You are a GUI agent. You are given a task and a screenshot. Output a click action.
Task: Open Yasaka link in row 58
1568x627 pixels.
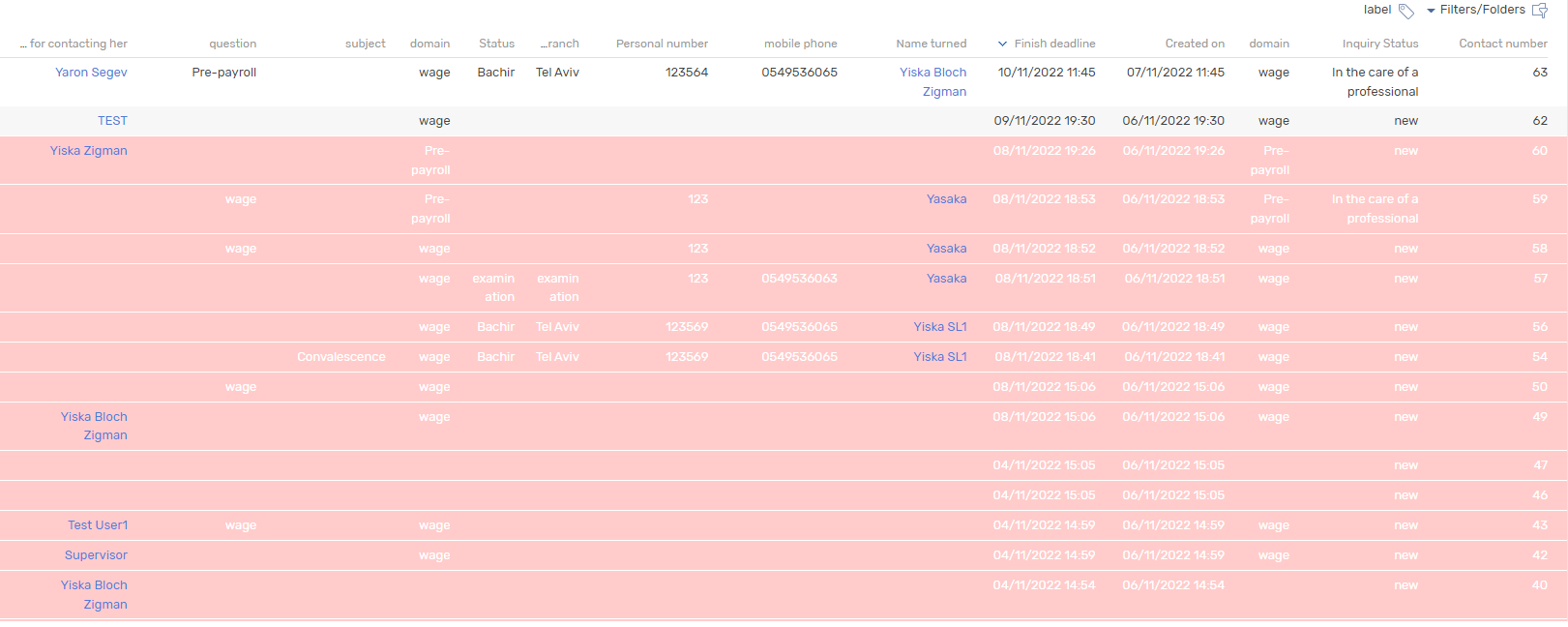click(946, 249)
